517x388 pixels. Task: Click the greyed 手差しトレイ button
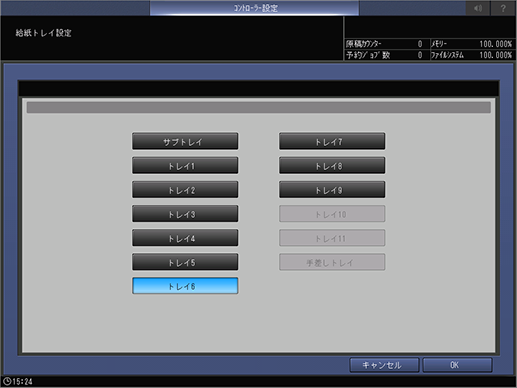(332, 262)
